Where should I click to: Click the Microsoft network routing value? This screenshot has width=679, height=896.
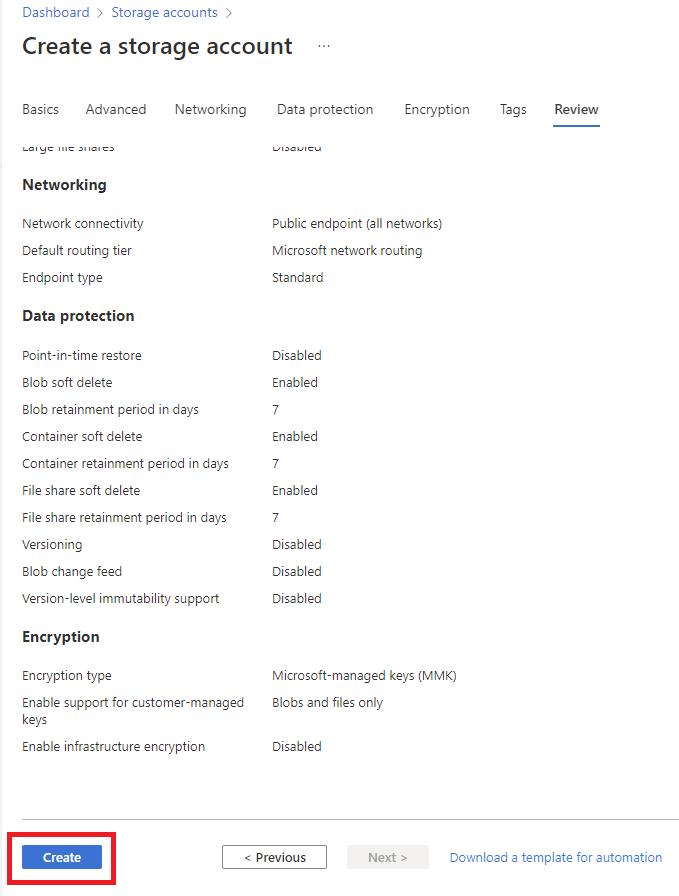347,251
